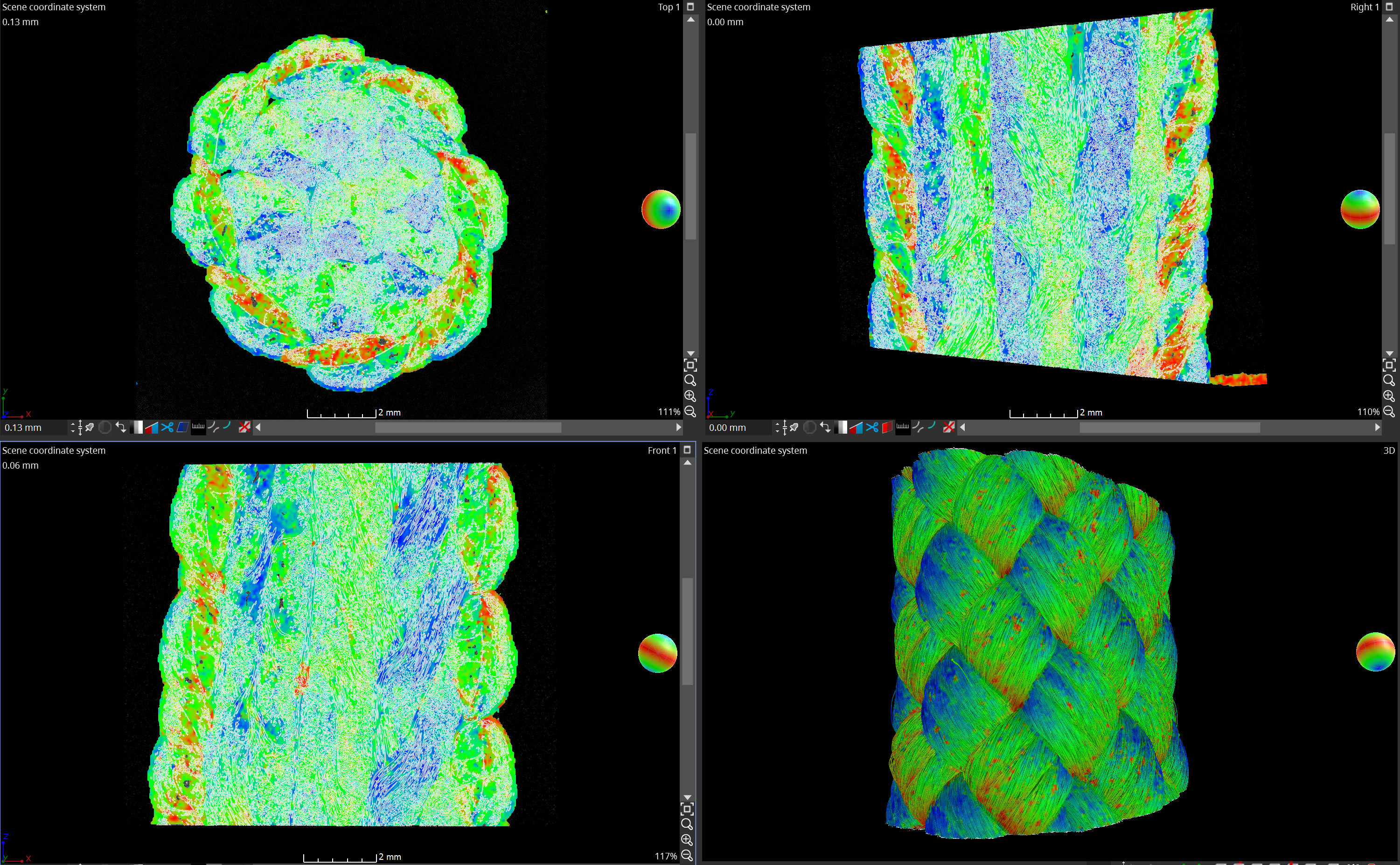Click the red-blue color ramp icon in Right view
Image resolution: width=1400 pixels, height=865 pixels.
click(x=856, y=427)
